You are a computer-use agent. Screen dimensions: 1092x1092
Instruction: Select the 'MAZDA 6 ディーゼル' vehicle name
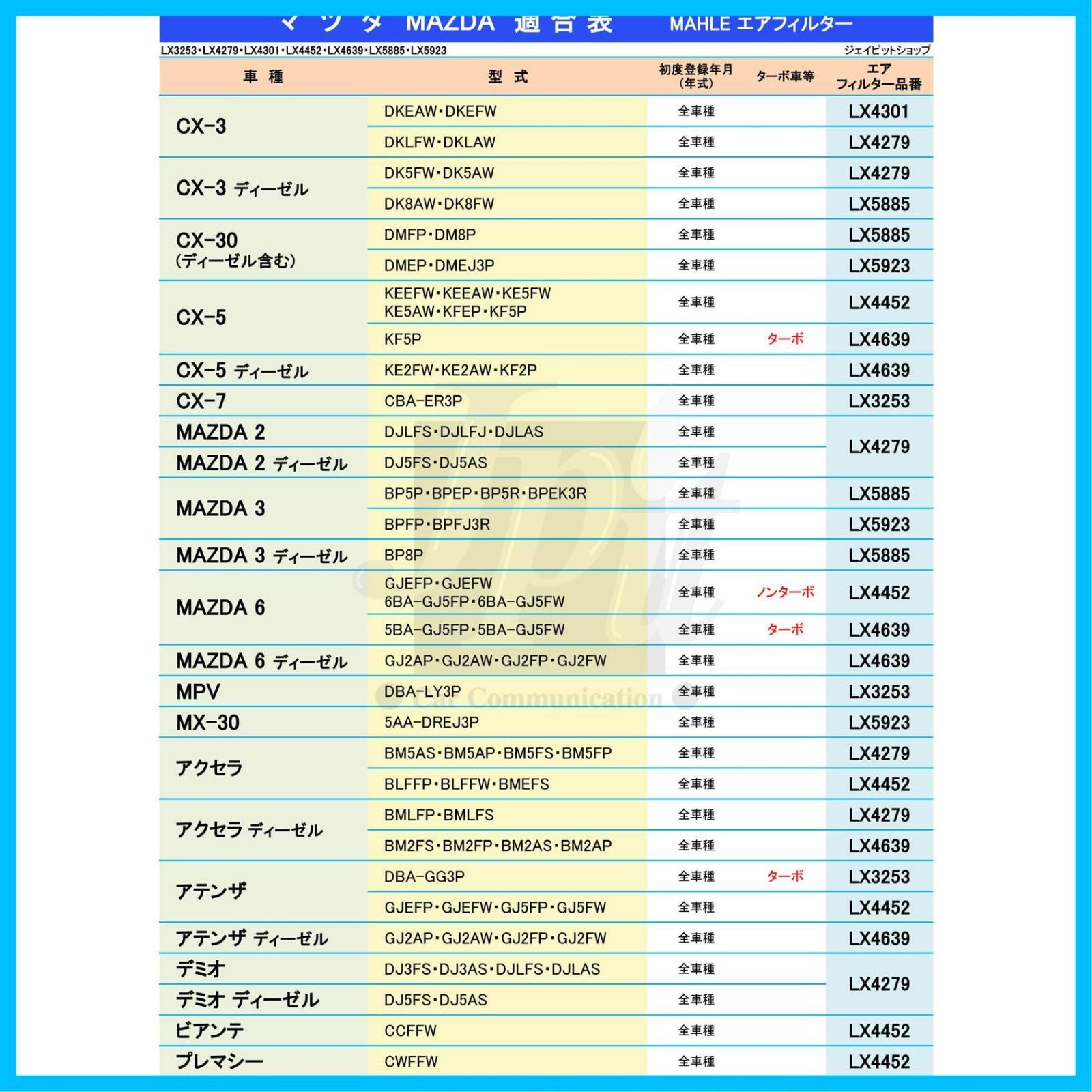(262, 661)
